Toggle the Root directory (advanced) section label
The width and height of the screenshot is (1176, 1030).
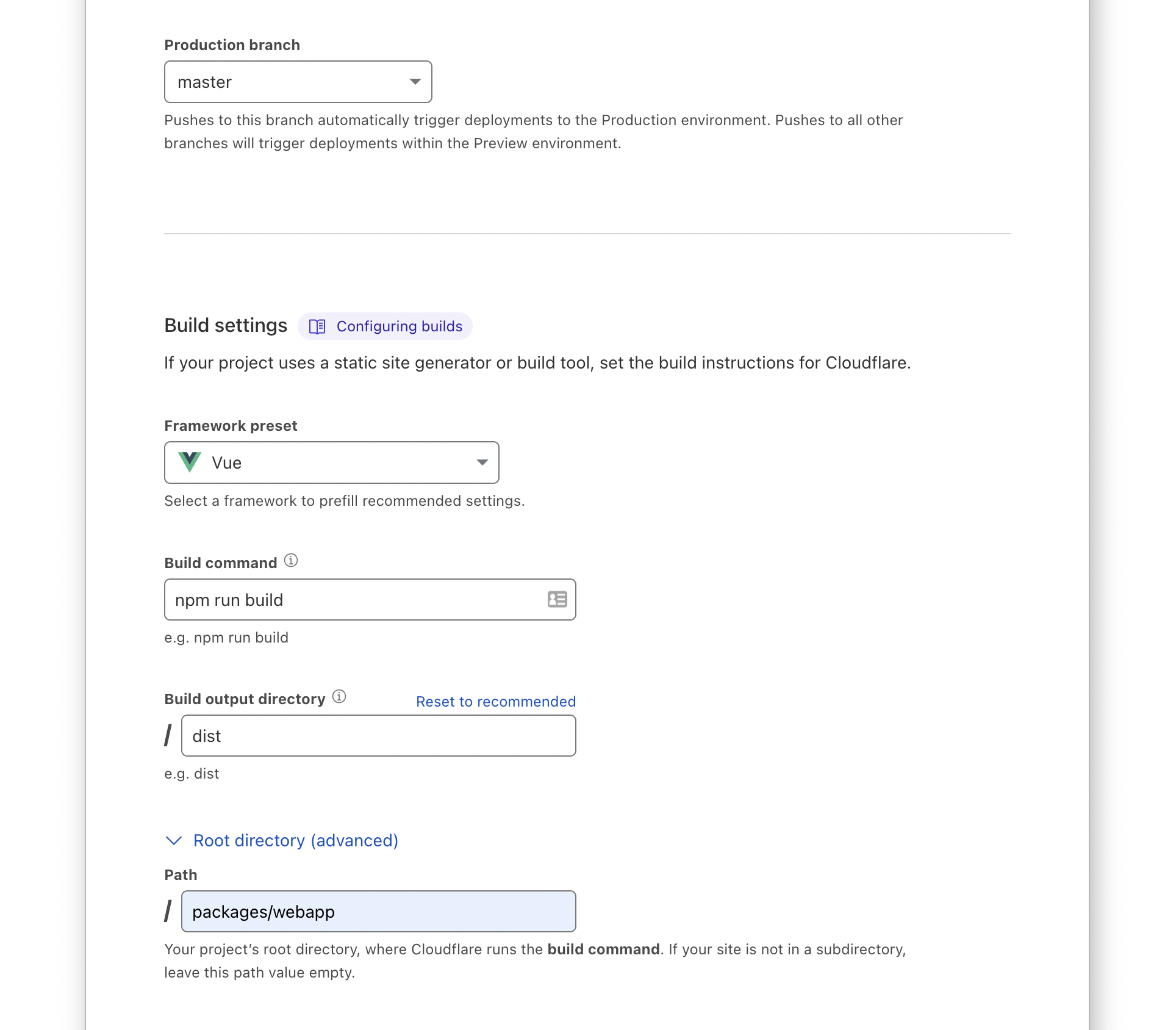295,841
